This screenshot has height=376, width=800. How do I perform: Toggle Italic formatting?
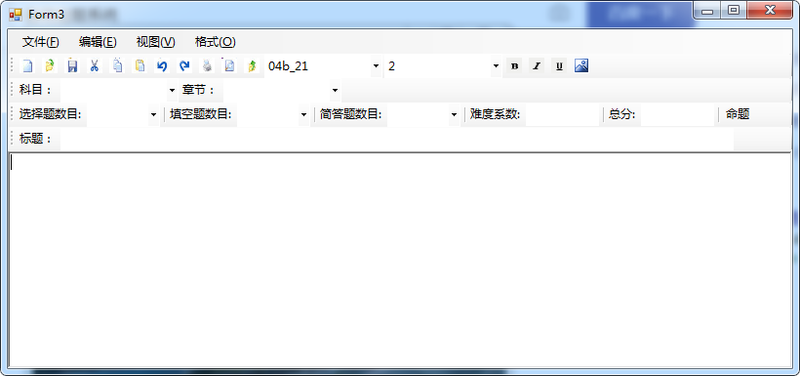pyautogui.click(x=537, y=66)
